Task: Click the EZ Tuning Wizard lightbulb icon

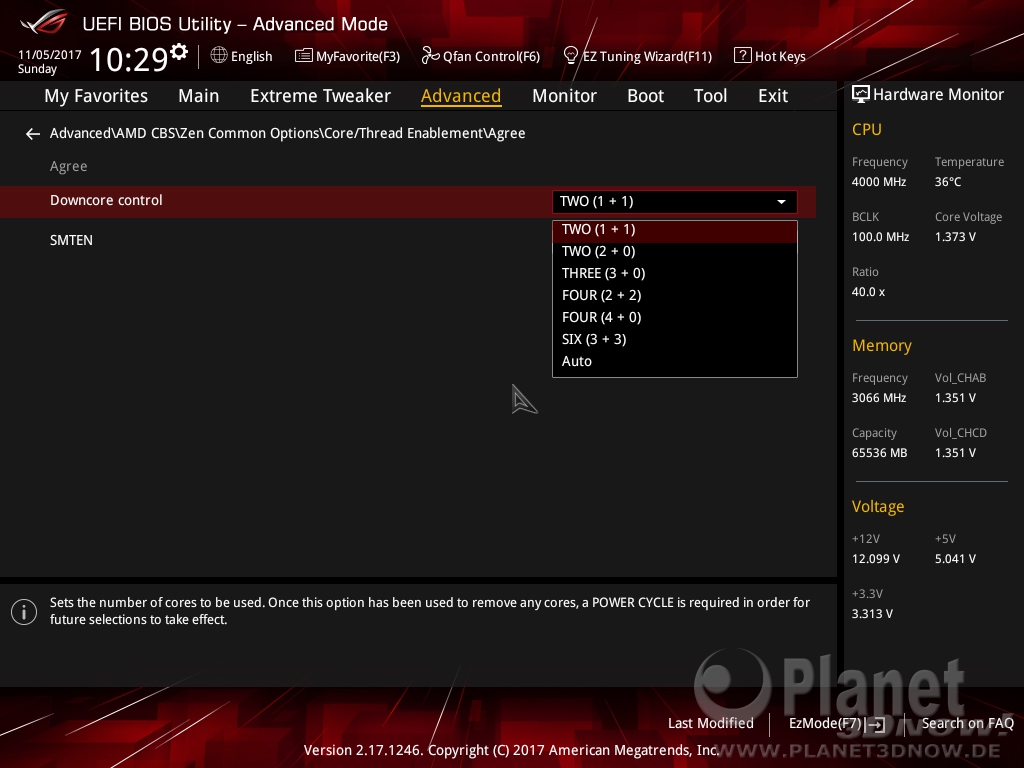Action: point(571,56)
